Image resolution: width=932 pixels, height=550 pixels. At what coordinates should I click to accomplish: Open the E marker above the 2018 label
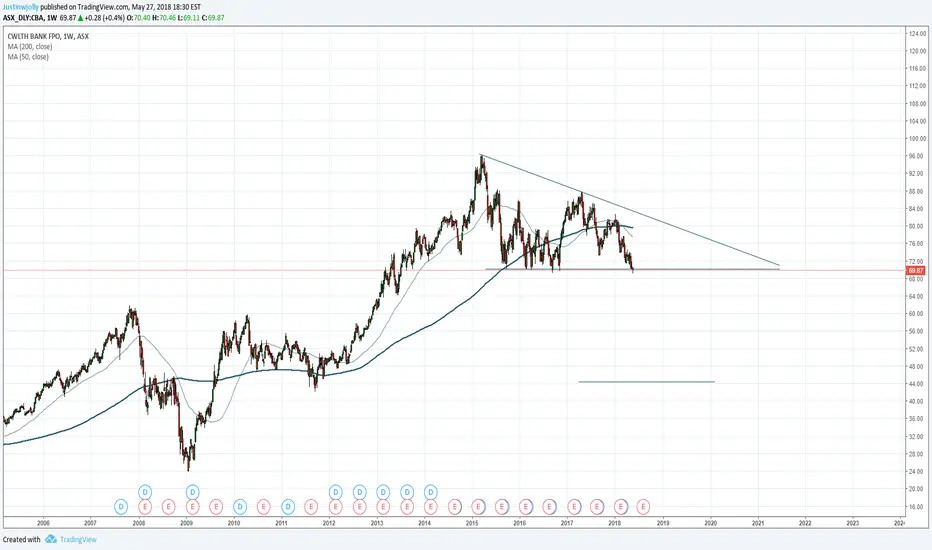tap(621, 507)
